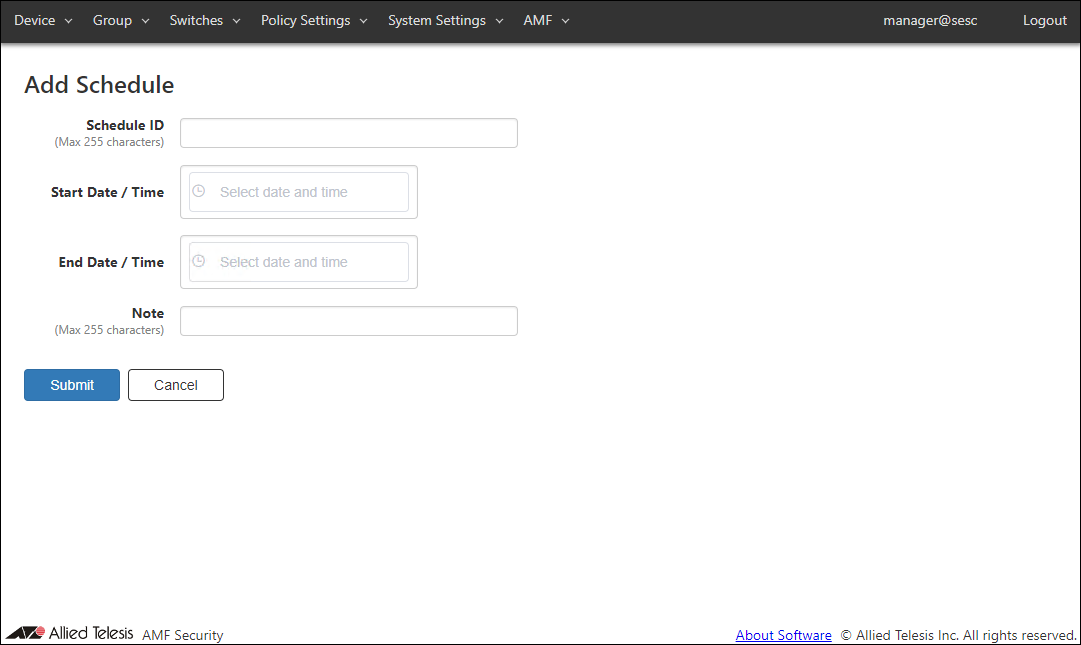Open the Policy Settings menu

[x=305, y=21]
